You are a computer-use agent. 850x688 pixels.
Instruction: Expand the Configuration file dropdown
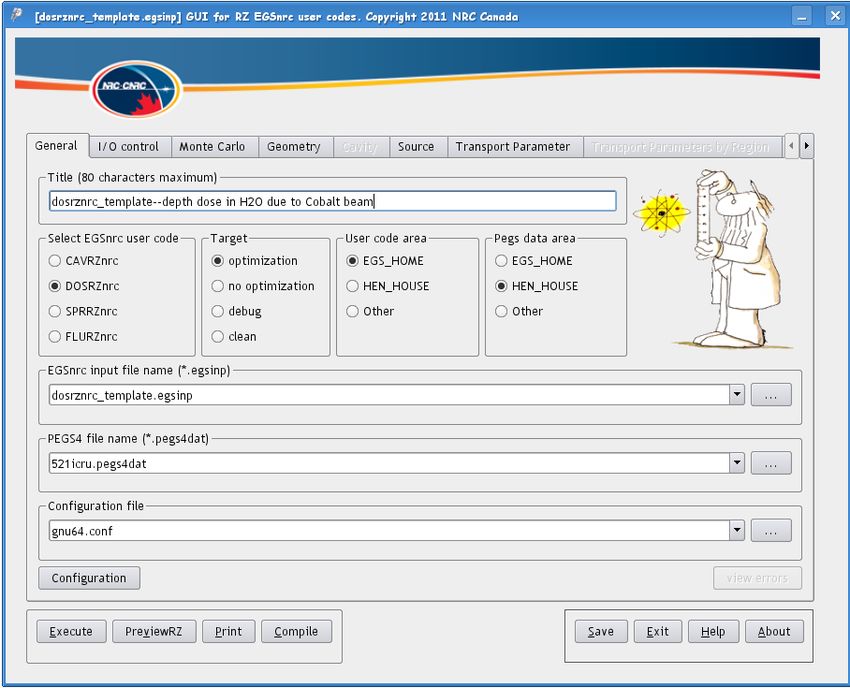coord(737,530)
